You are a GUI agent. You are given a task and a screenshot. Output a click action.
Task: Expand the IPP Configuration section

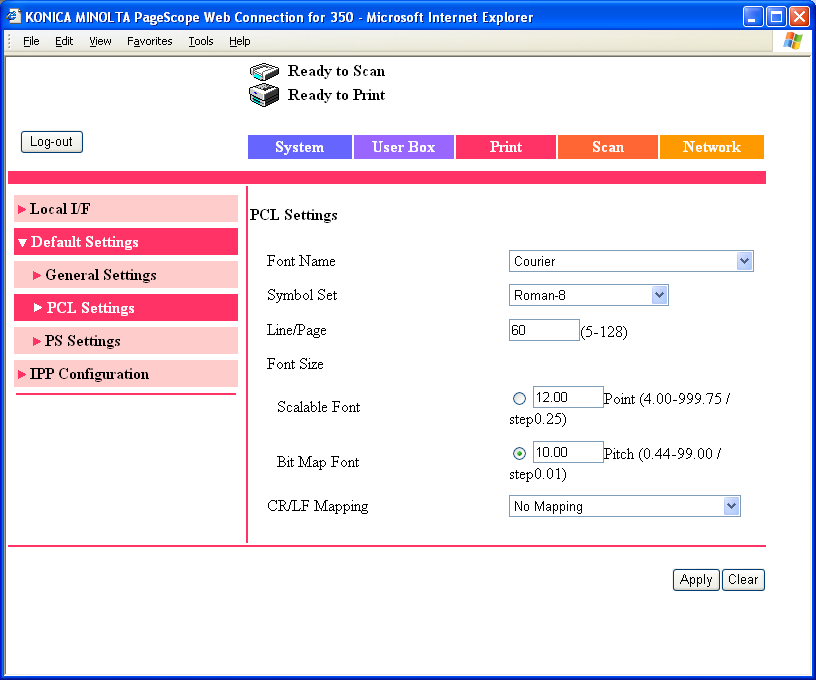pyautogui.click(x=126, y=374)
